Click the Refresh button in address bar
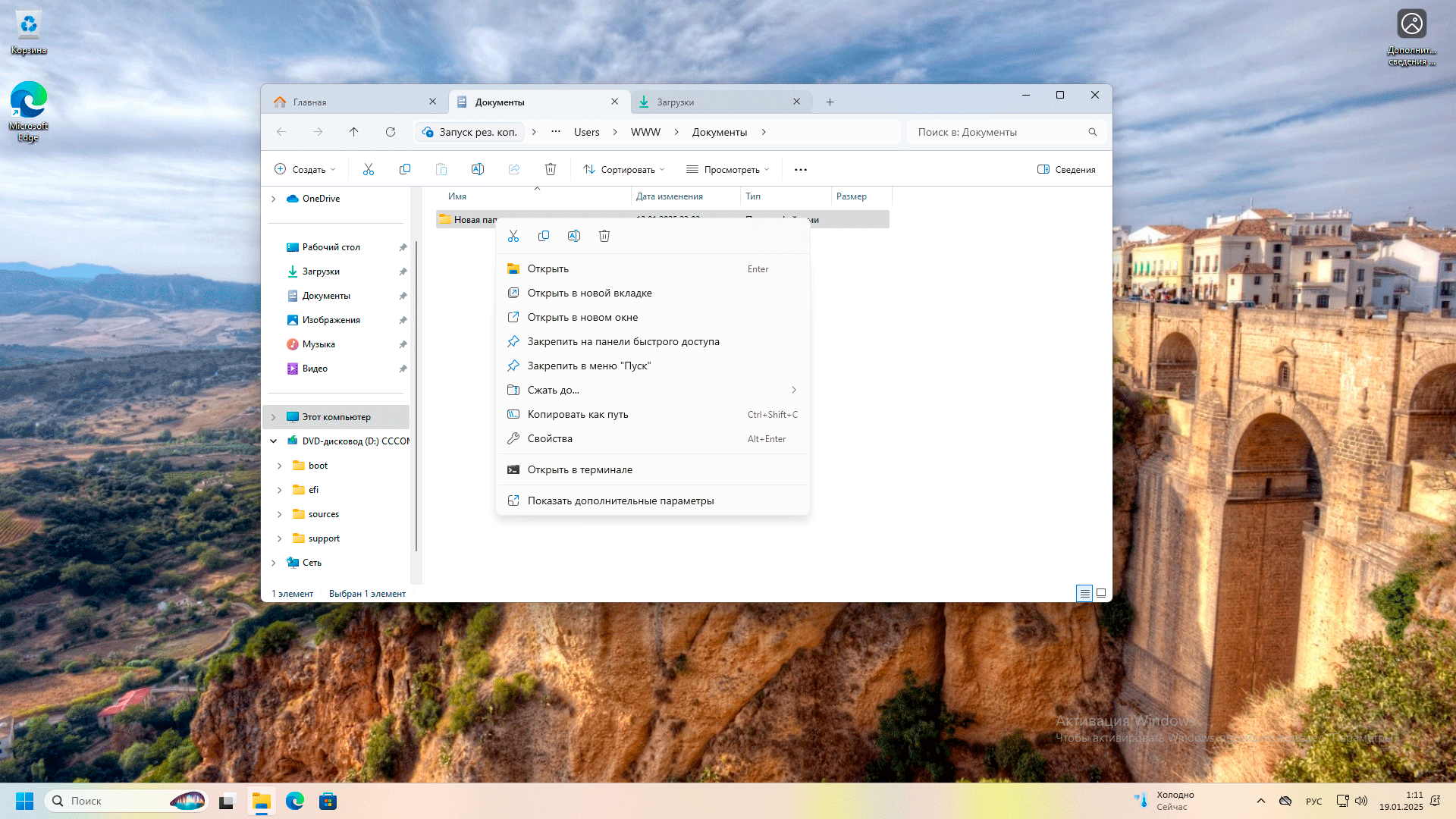This screenshot has width=1456, height=819. (390, 131)
